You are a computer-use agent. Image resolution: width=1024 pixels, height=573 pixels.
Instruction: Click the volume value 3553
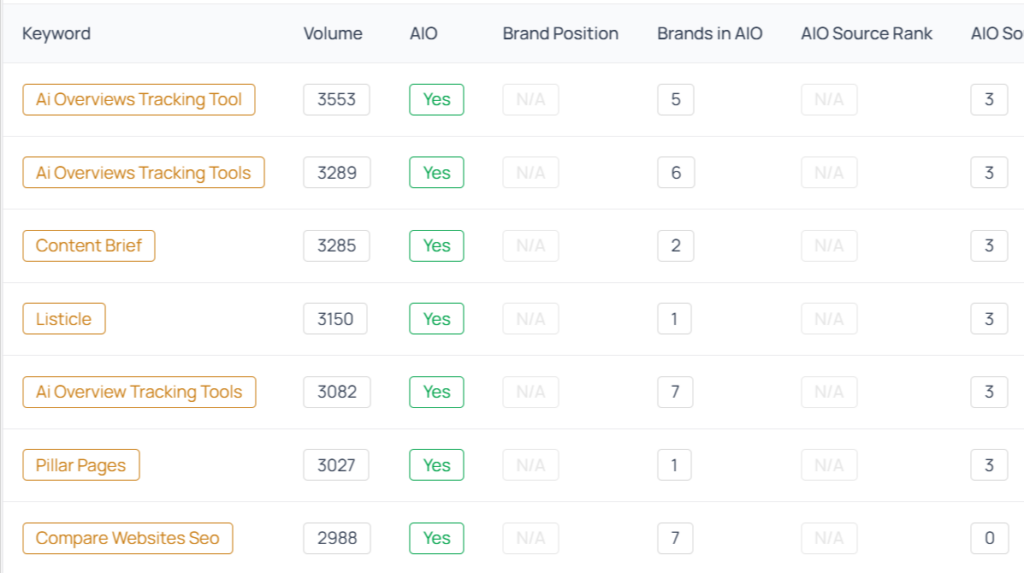tap(336, 100)
